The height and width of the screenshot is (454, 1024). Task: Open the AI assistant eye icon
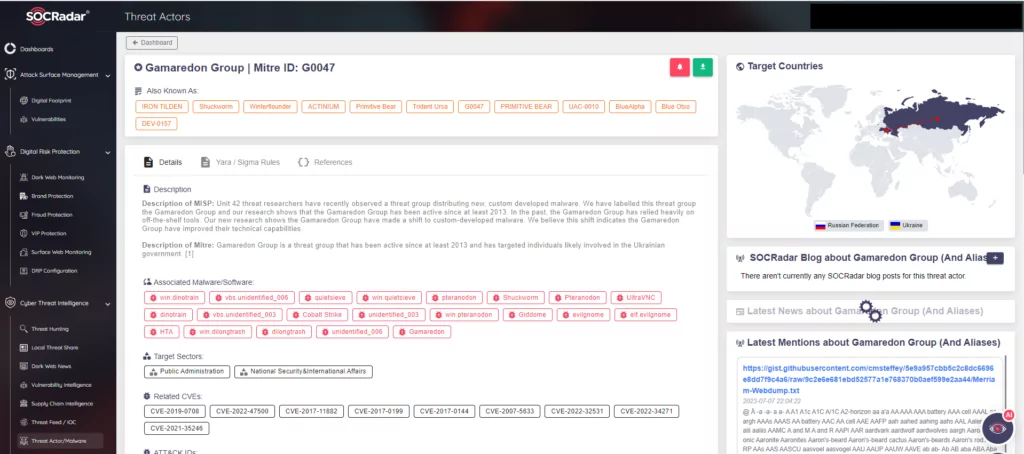(x=997, y=429)
